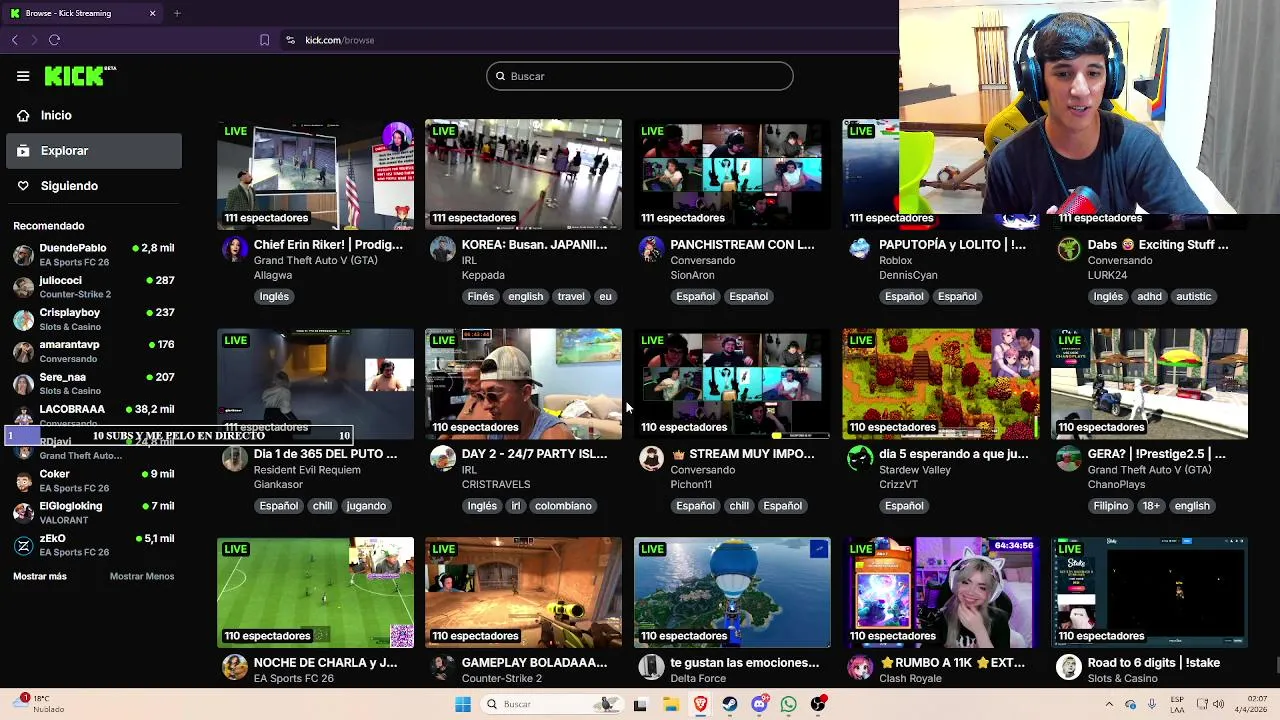Go back in the browser
1280x720 pixels.
pos(15,40)
